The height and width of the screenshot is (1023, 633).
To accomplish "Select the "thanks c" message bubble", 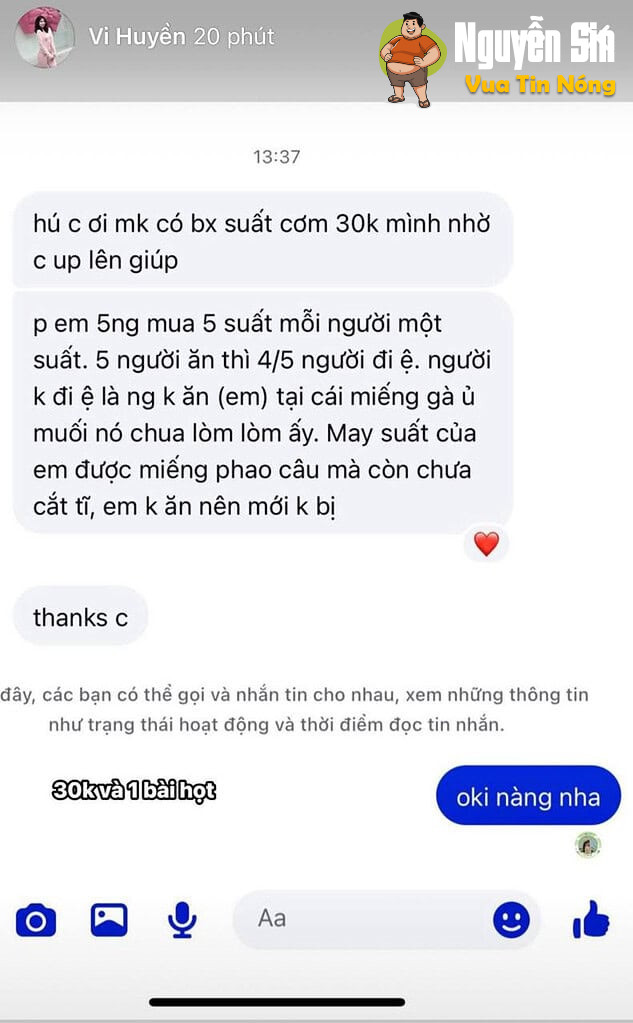I will coord(80,617).
